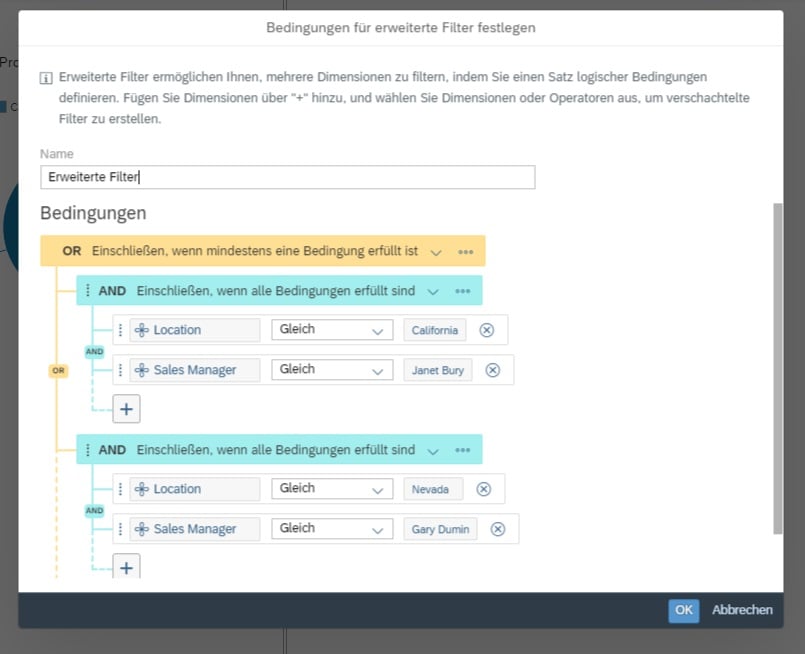Click drag handle of California Location row
Screen dimensions: 805x654
click(x=121, y=330)
